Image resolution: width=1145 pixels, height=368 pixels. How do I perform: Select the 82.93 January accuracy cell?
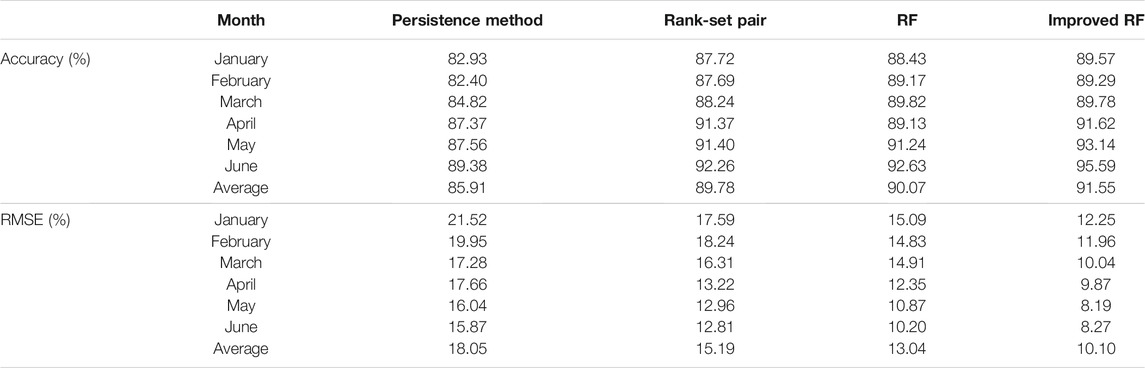(x=467, y=60)
